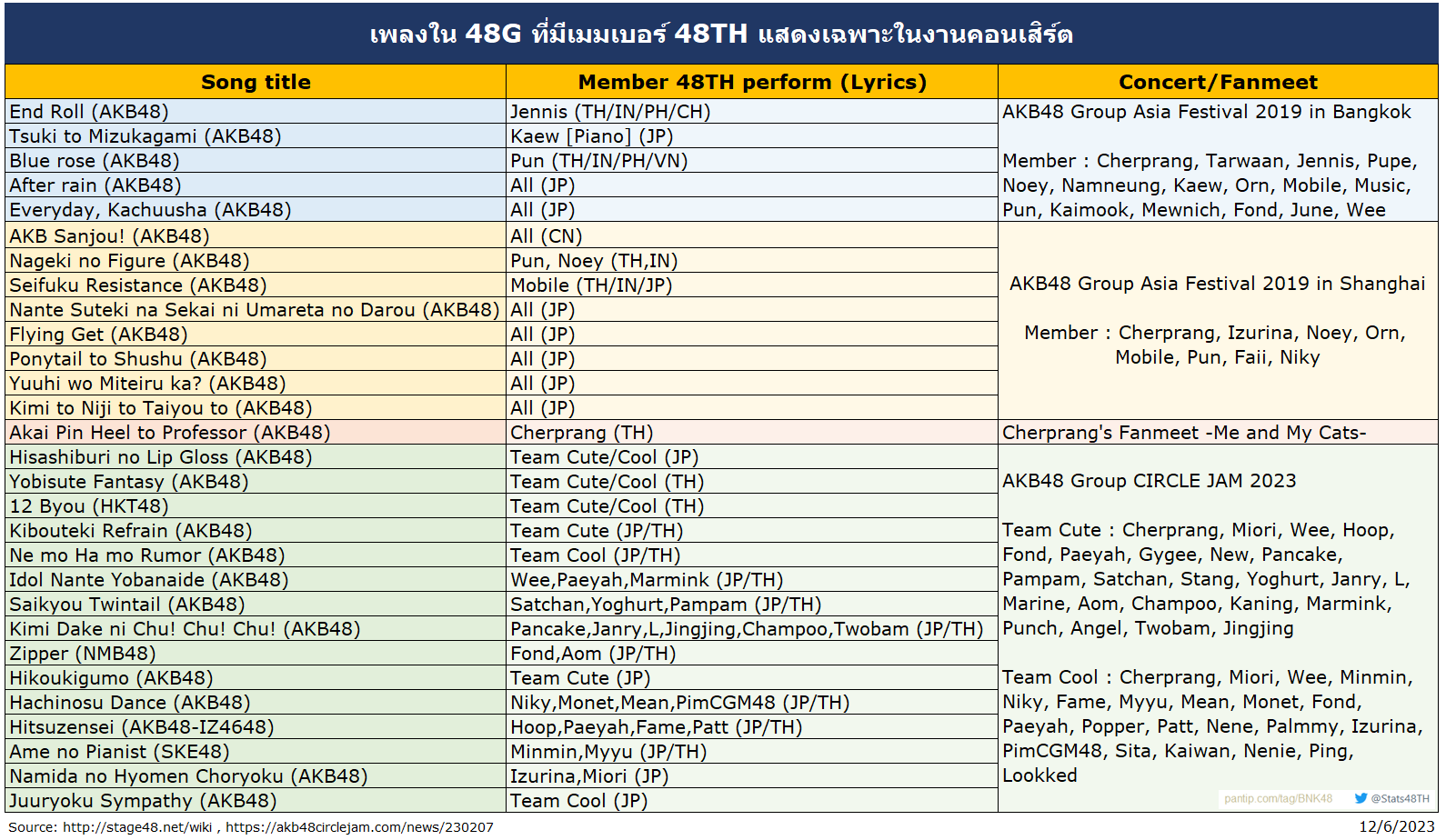Click the Hoop,Paeyah,Fame,Patt (JP/TH) cell
This screenshot has height=840, width=1446.
coord(752,727)
